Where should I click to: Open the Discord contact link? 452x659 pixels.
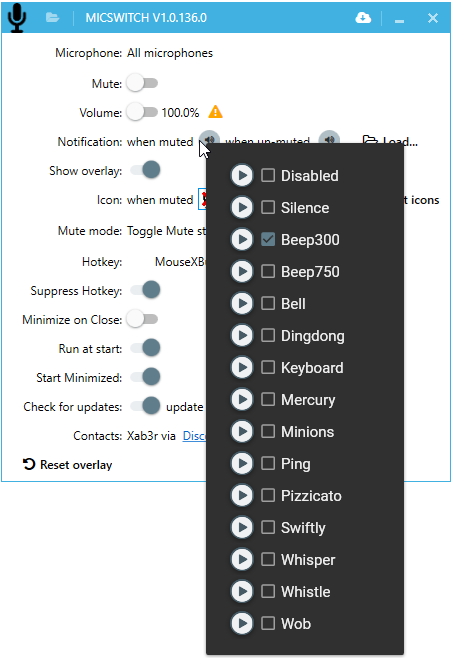click(194, 436)
